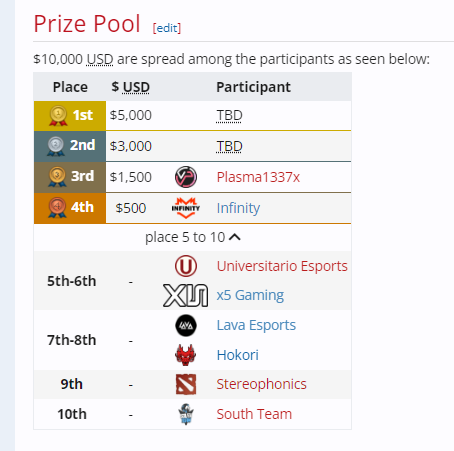Open the Plasma1337x team page
The image size is (454, 451).
click(258, 177)
